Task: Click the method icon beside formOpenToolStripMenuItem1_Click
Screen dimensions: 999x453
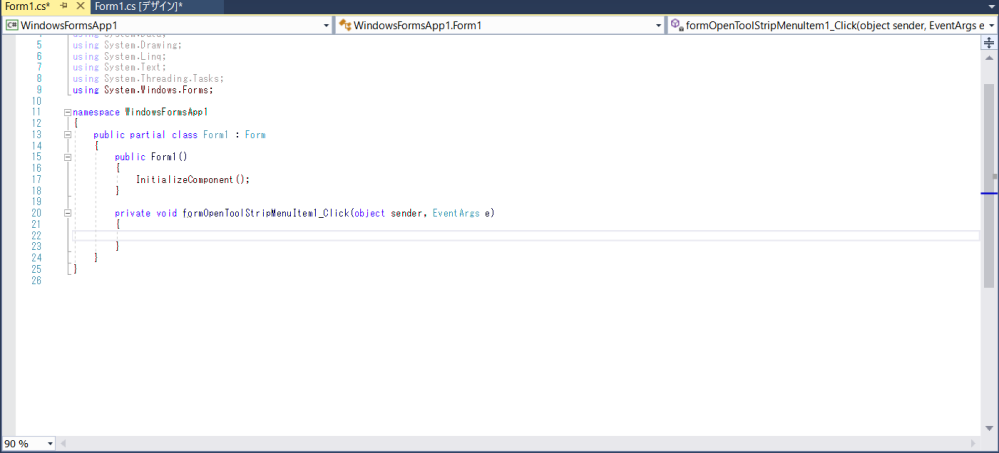Action: pos(677,25)
